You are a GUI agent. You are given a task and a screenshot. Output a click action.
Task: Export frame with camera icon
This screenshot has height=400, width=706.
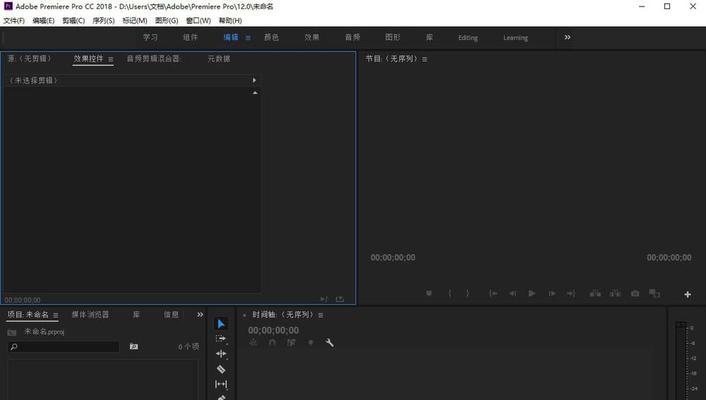point(635,293)
